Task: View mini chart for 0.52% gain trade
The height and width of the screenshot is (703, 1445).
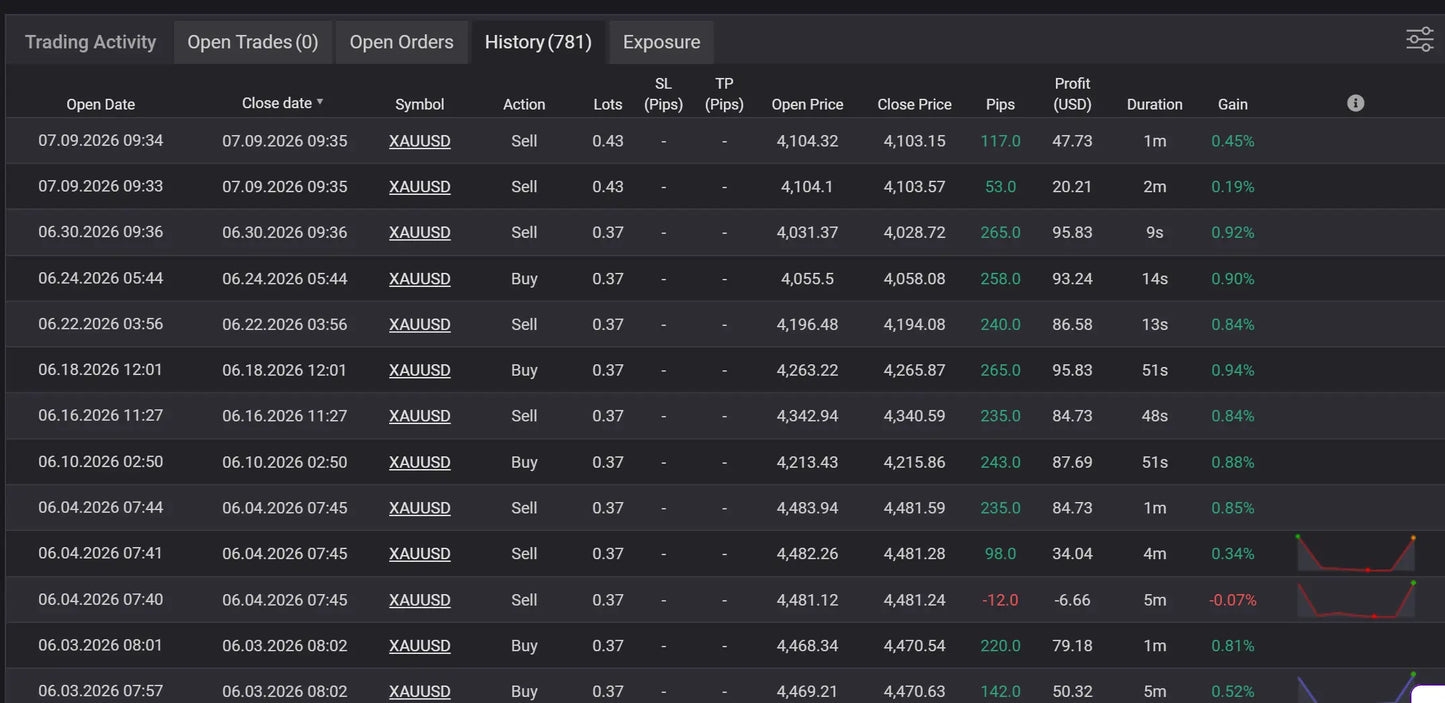Action: (1356, 688)
